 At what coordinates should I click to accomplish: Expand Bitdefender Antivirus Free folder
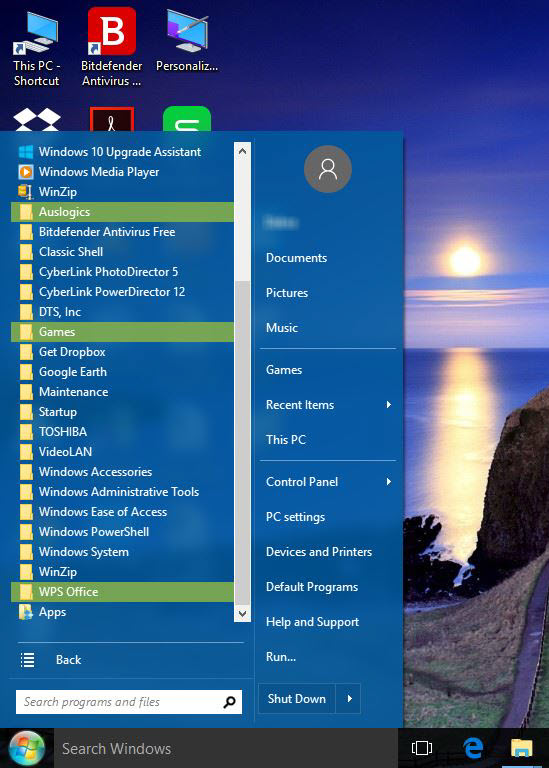(122, 232)
